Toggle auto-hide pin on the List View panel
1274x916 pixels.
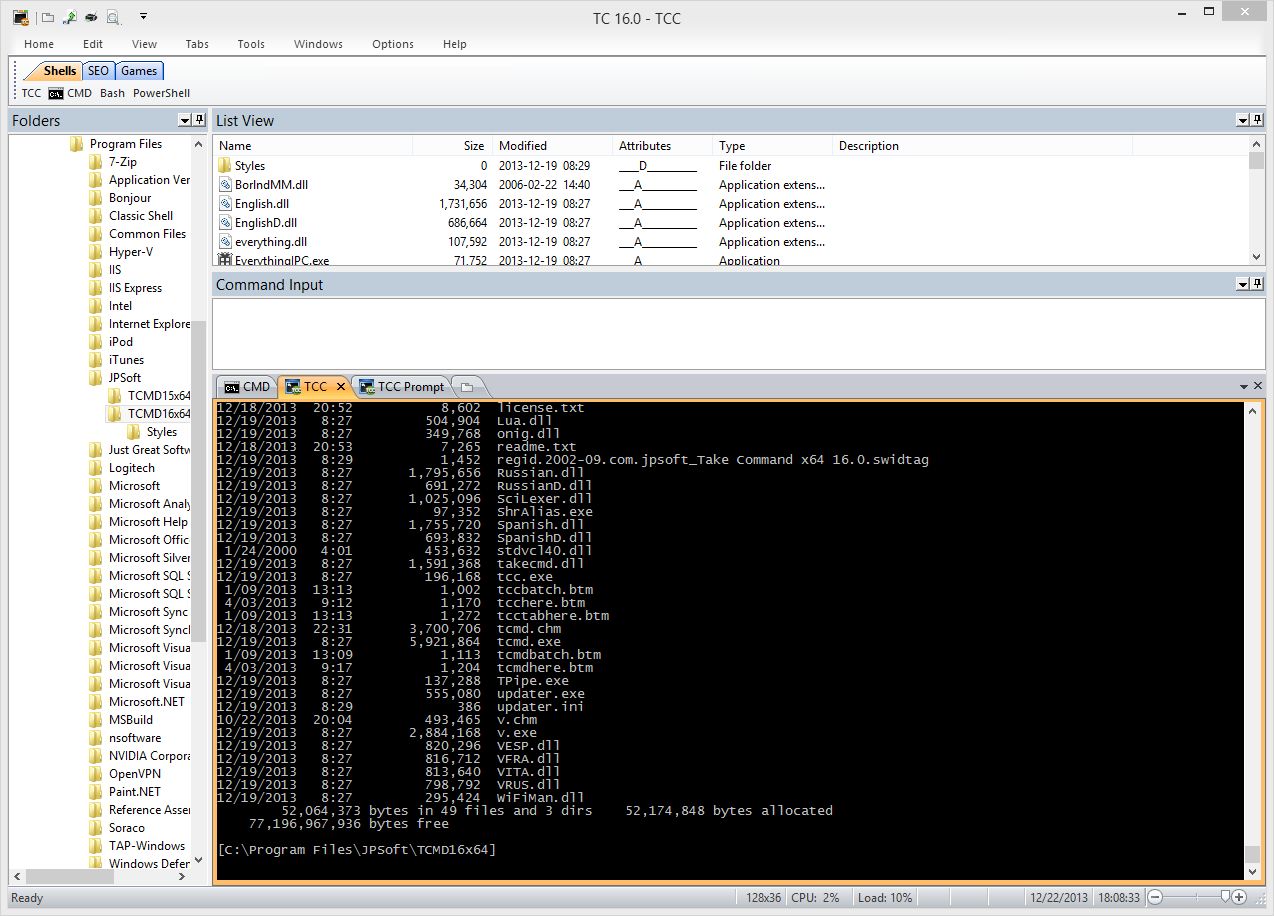tap(1257, 120)
